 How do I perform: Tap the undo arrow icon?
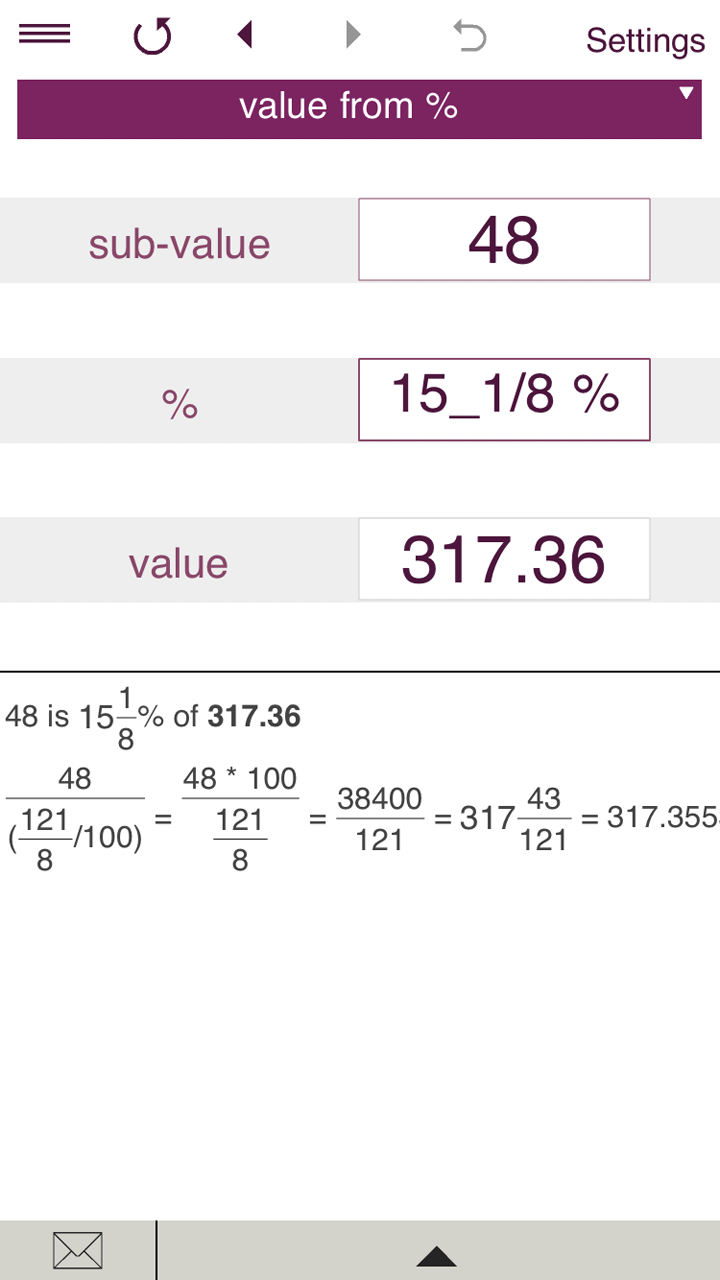(x=469, y=37)
